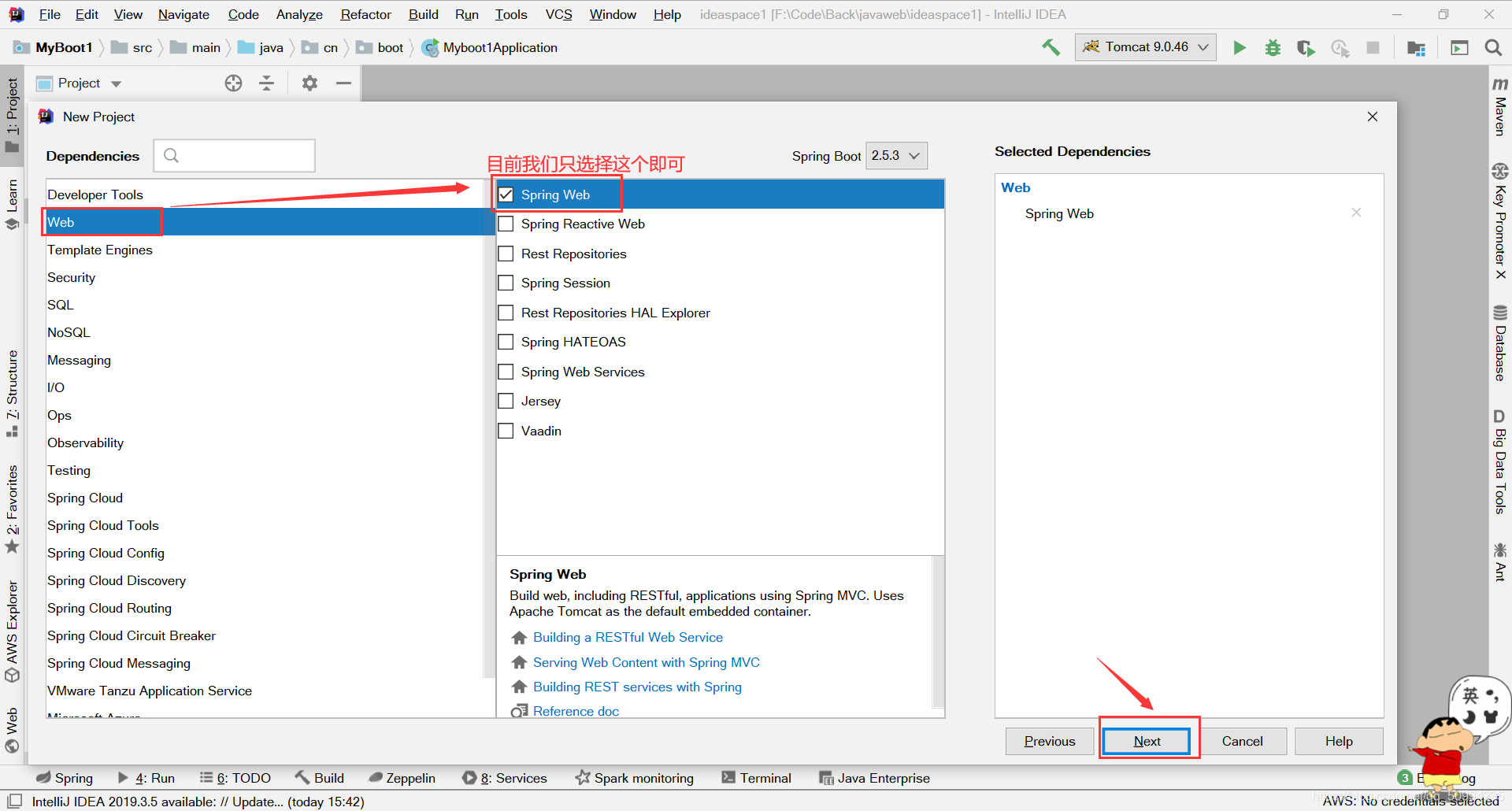The height and width of the screenshot is (811, 1512).
Task: Check the Jersey dependency box
Action: pos(506,401)
